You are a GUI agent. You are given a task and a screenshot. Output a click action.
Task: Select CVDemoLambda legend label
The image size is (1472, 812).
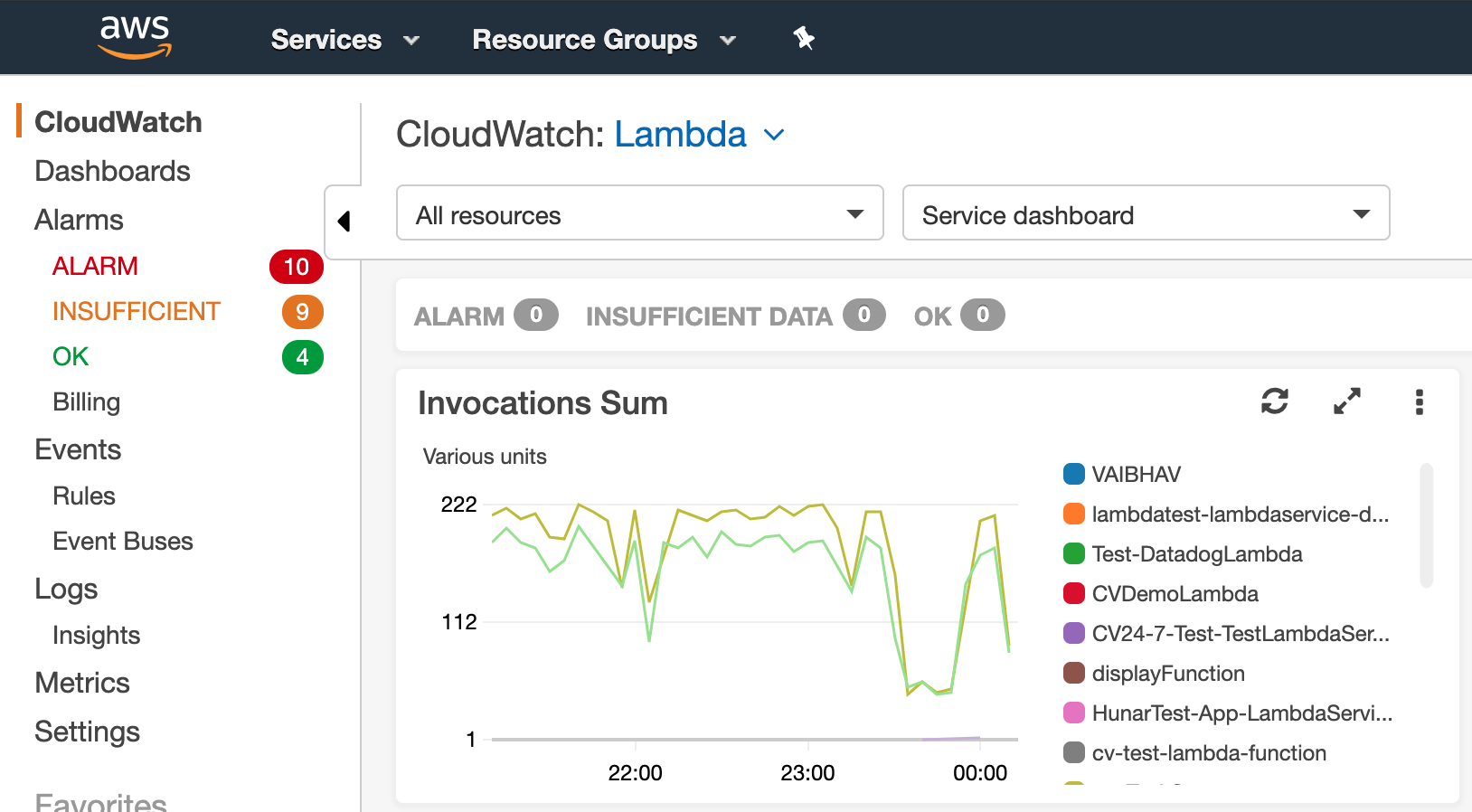[1175, 594]
